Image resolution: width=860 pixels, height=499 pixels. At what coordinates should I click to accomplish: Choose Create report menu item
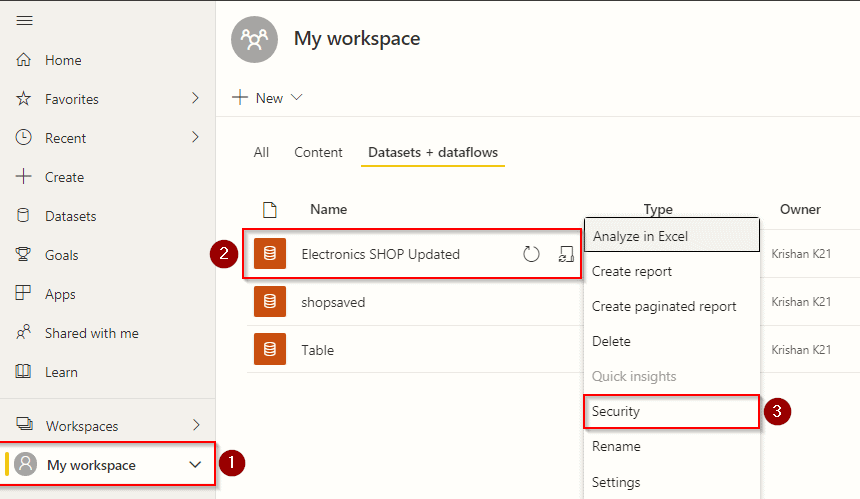pyautogui.click(x=672, y=271)
